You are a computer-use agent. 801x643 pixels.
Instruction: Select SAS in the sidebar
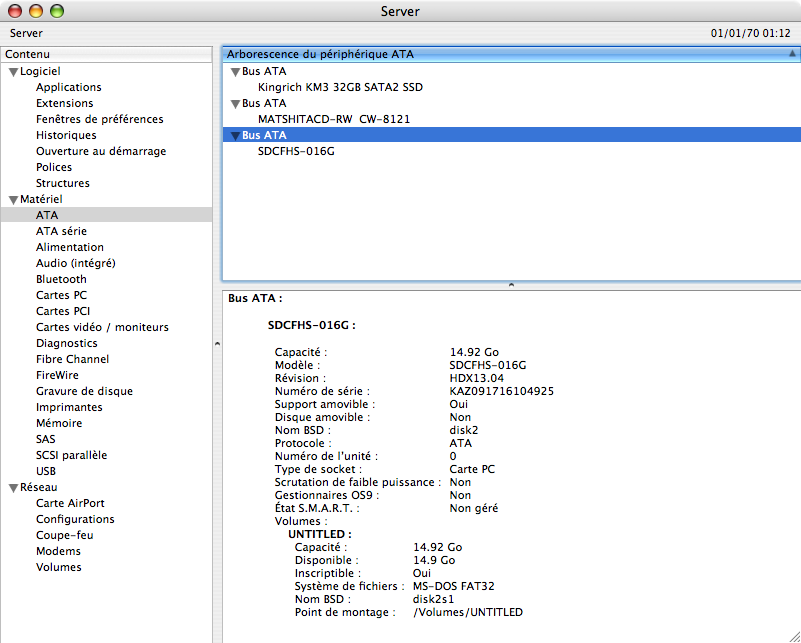coord(45,439)
